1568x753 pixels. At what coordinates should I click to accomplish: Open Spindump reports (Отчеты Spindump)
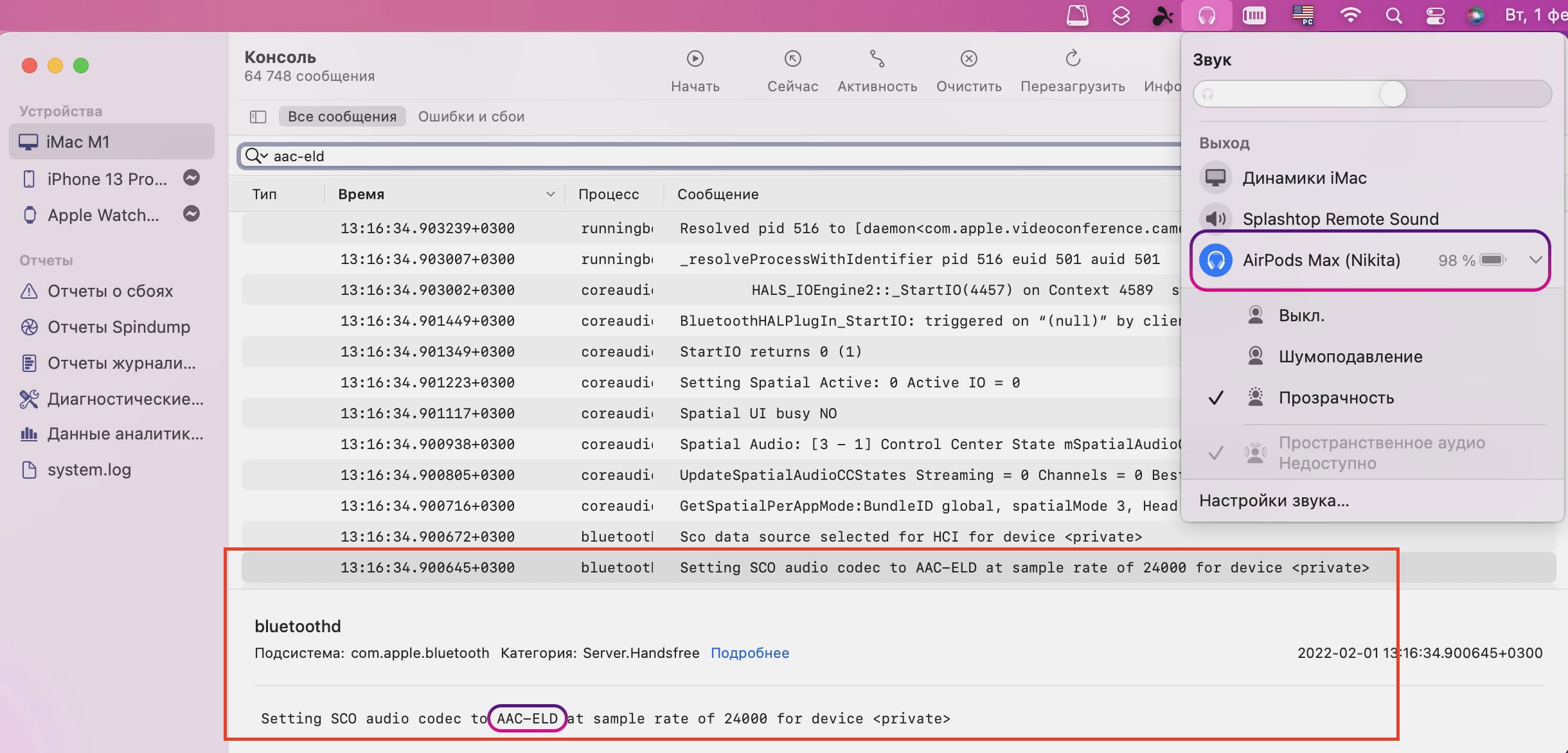pos(105,327)
